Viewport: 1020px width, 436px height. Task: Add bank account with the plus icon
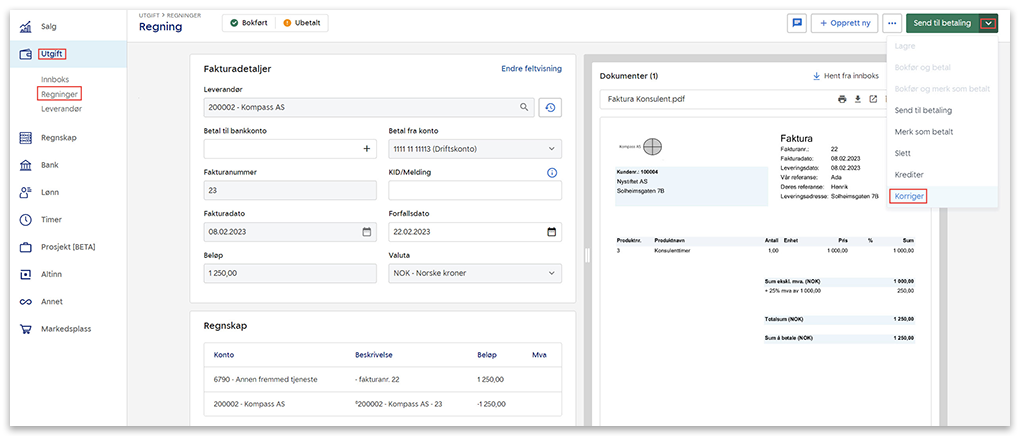coord(366,149)
